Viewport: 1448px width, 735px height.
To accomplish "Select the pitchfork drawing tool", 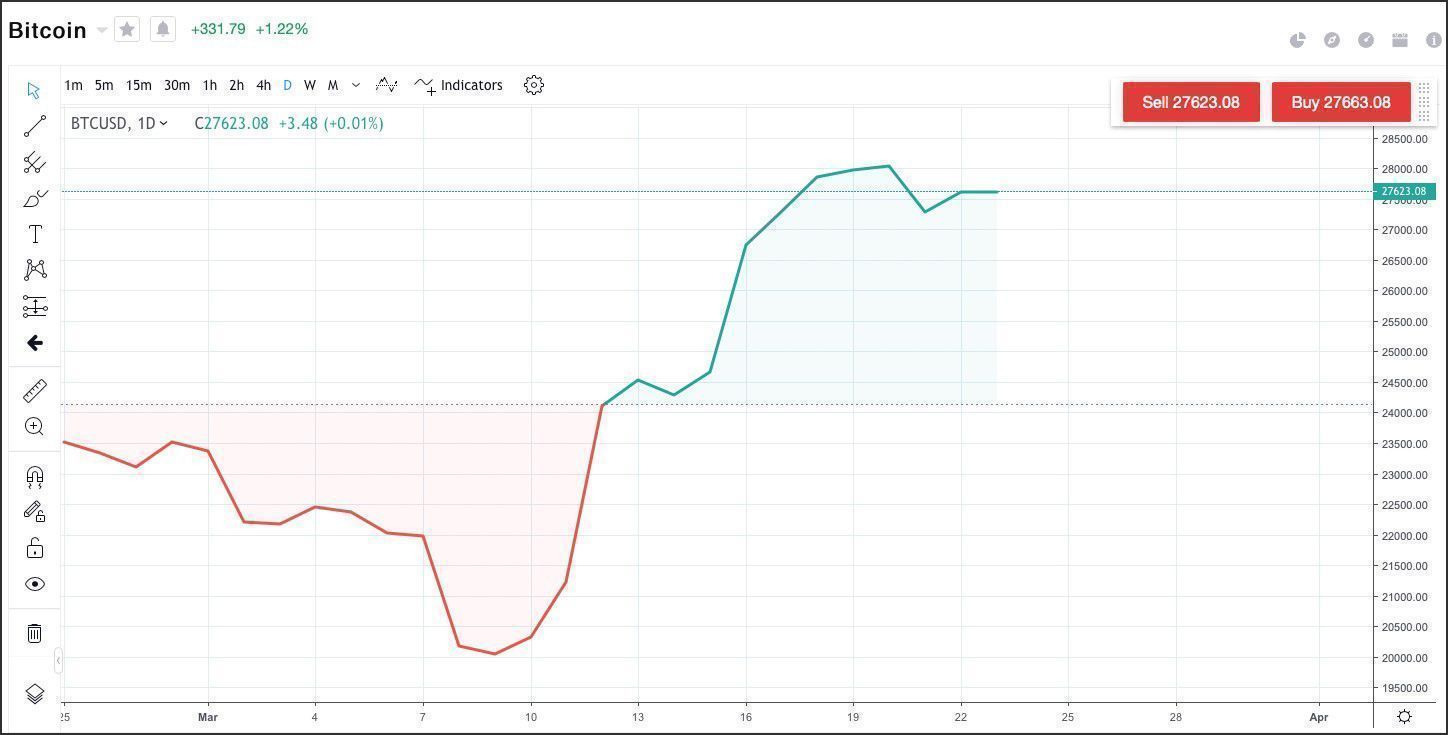I will [35, 162].
